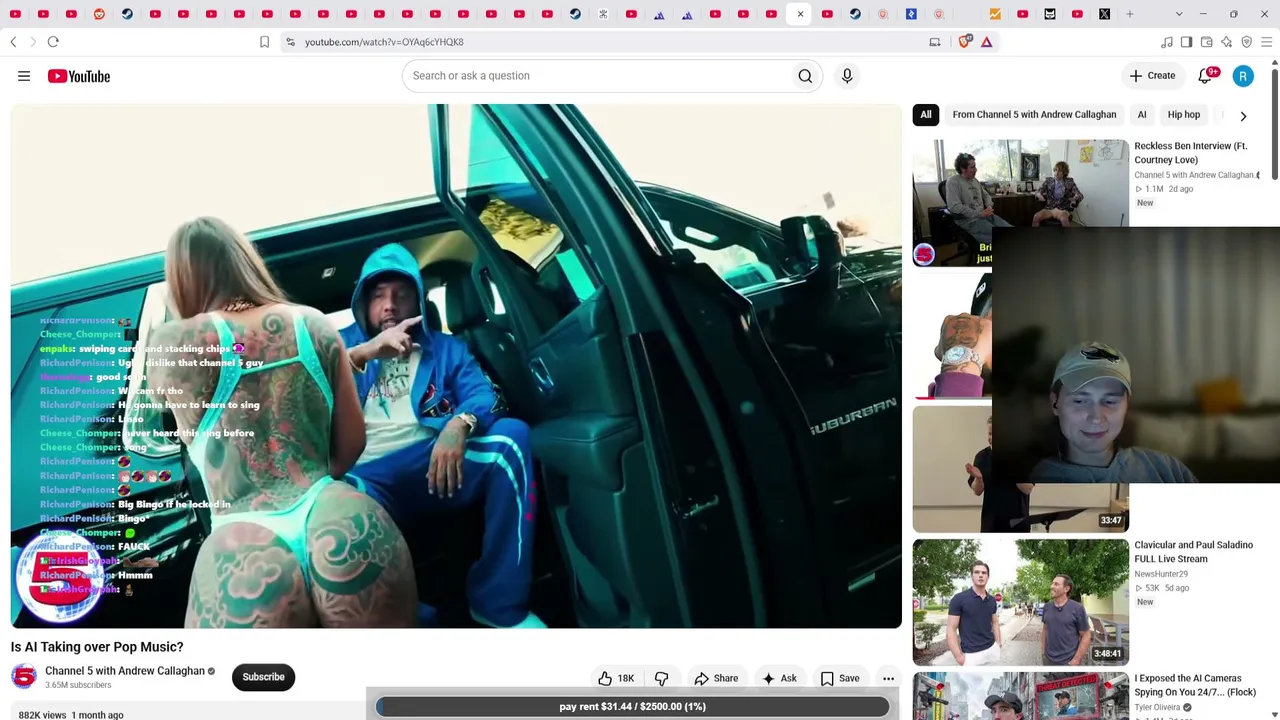Select the All filter chip
Viewport: 1280px width, 720px height.
pyautogui.click(x=926, y=115)
